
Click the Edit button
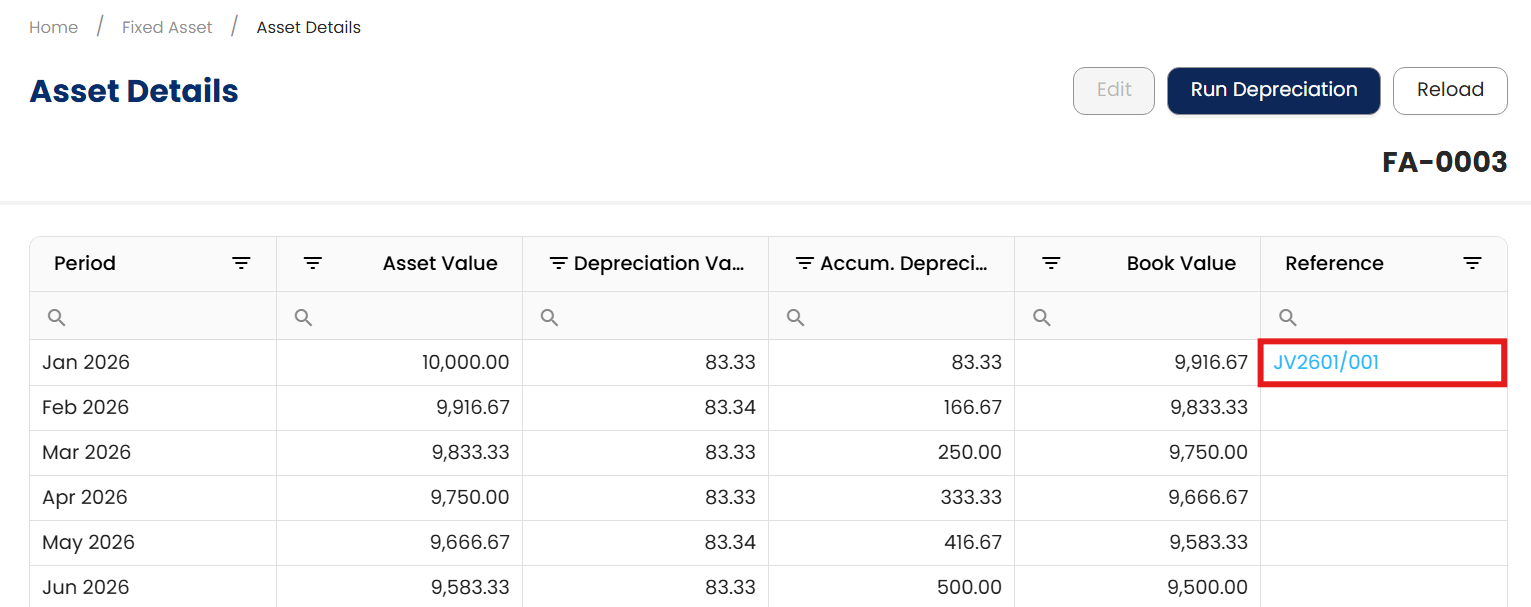pos(1113,90)
